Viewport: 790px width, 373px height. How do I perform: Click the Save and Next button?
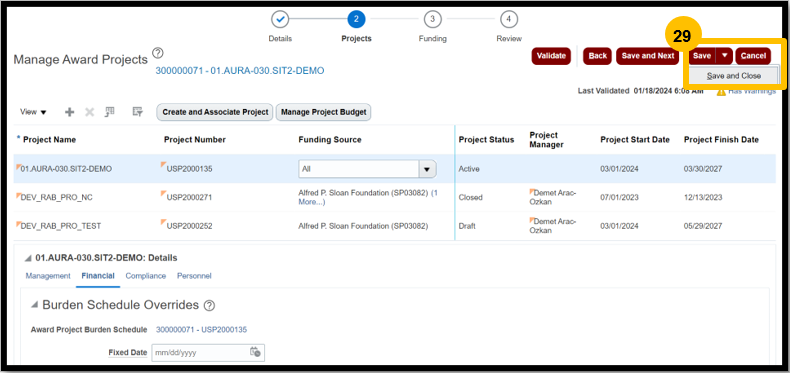point(647,56)
